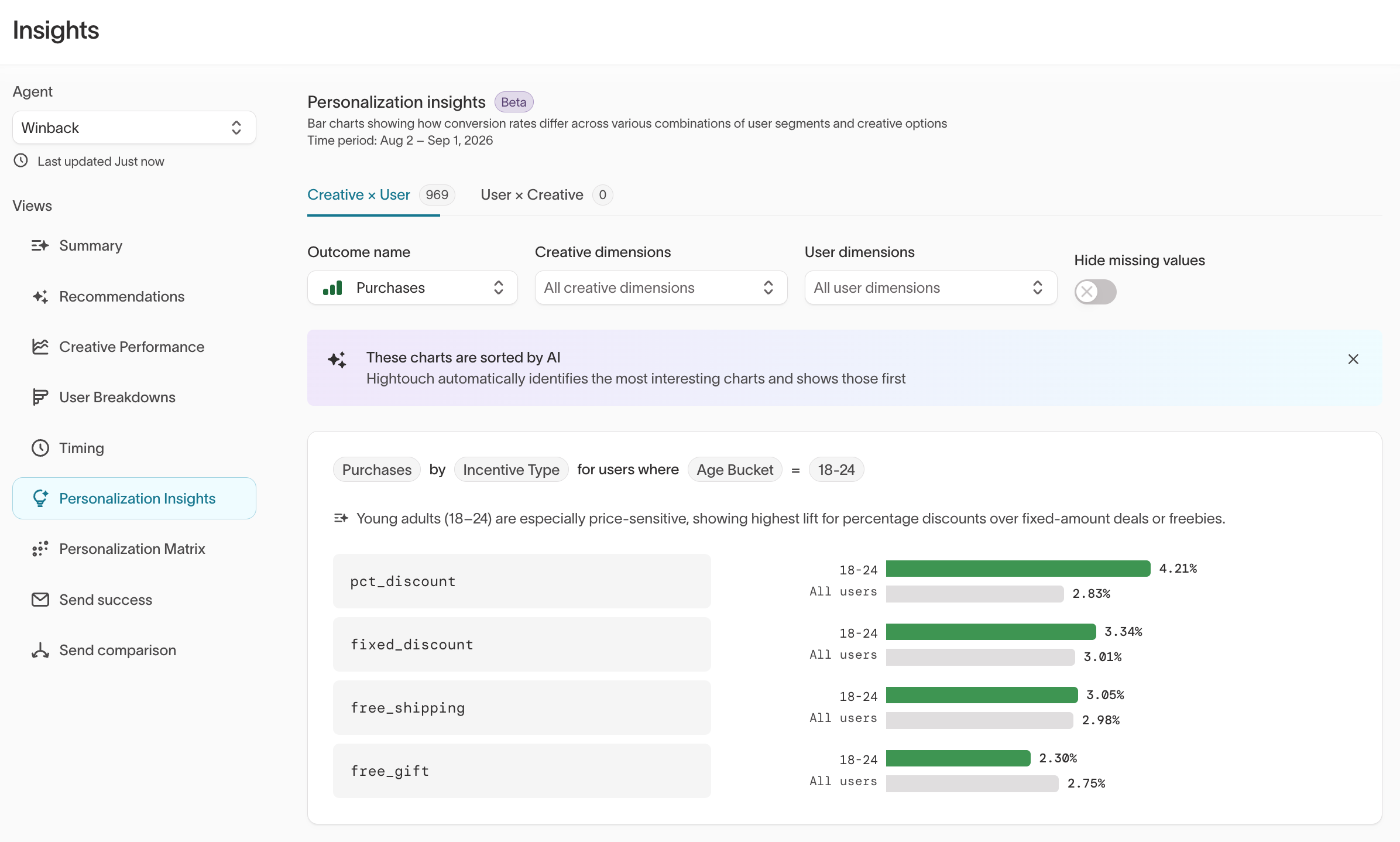Expand the All user dimensions dropdown
This screenshot has width=1400, height=842.
[x=931, y=287]
